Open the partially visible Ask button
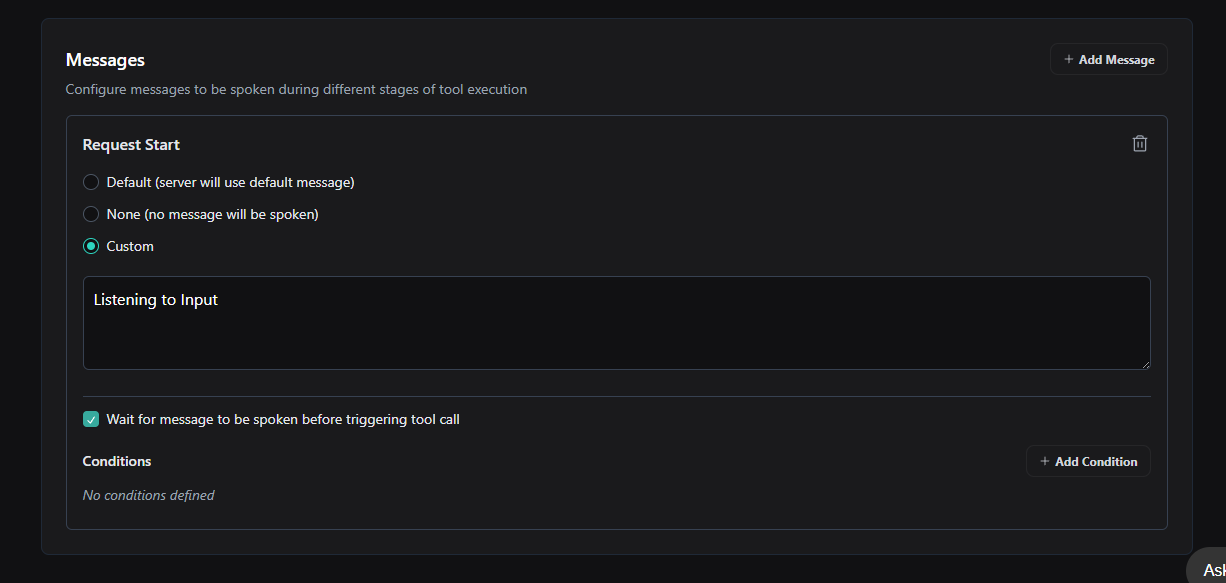Image resolution: width=1226 pixels, height=583 pixels. pyautogui.click(x=1211, y=569)
